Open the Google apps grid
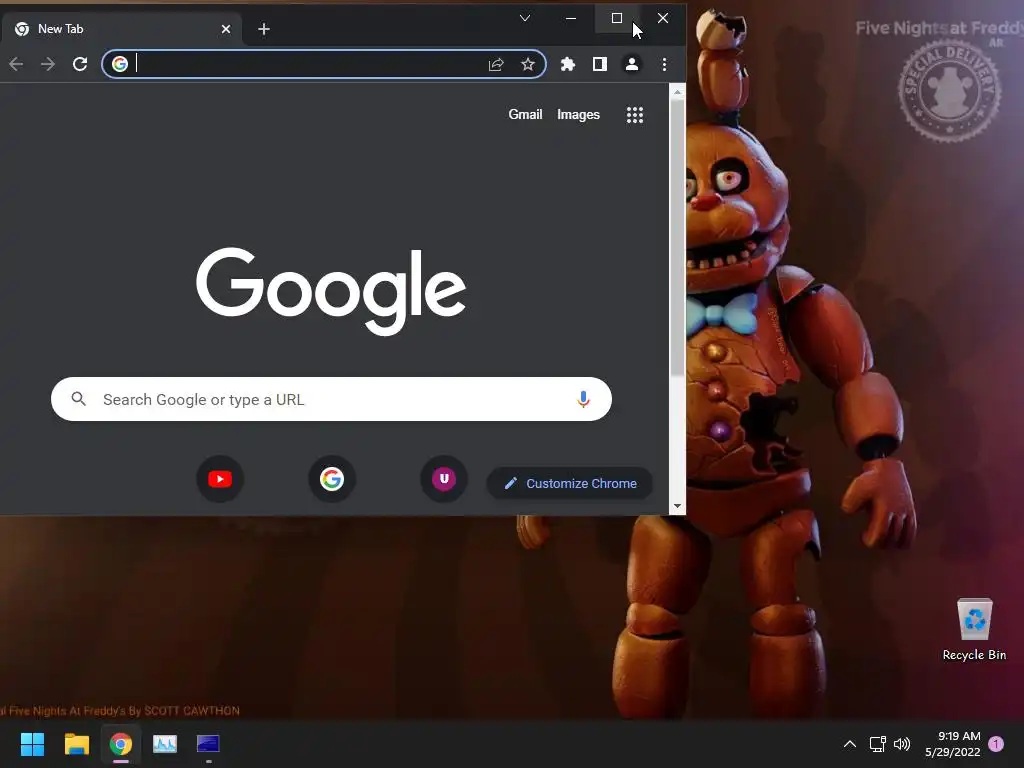 635,115
